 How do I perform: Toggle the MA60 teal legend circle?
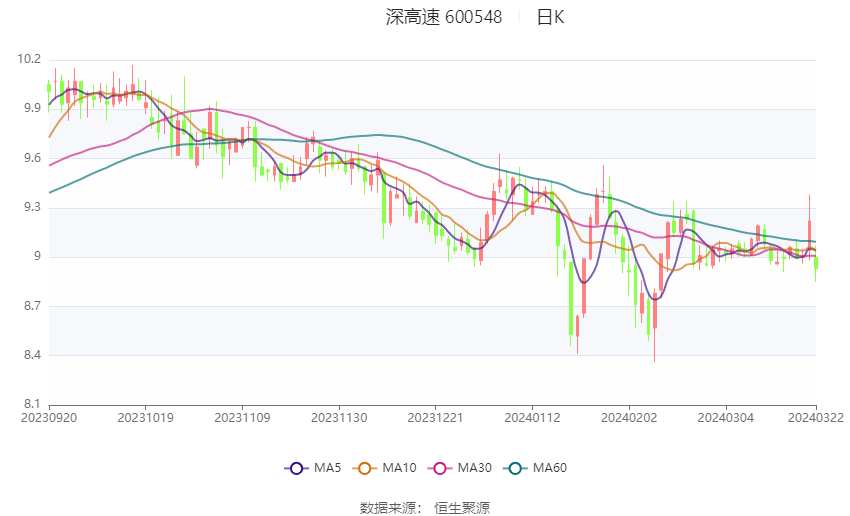[x=516, y=468]
